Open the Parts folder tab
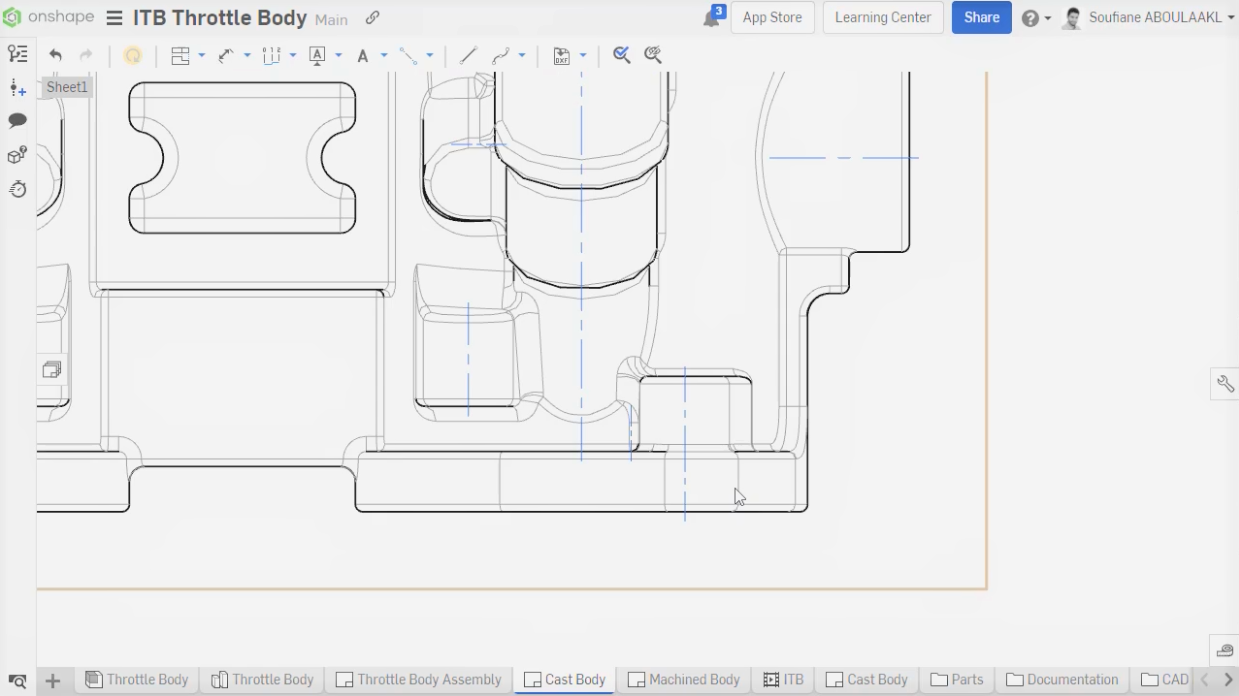 click(957, 680)
